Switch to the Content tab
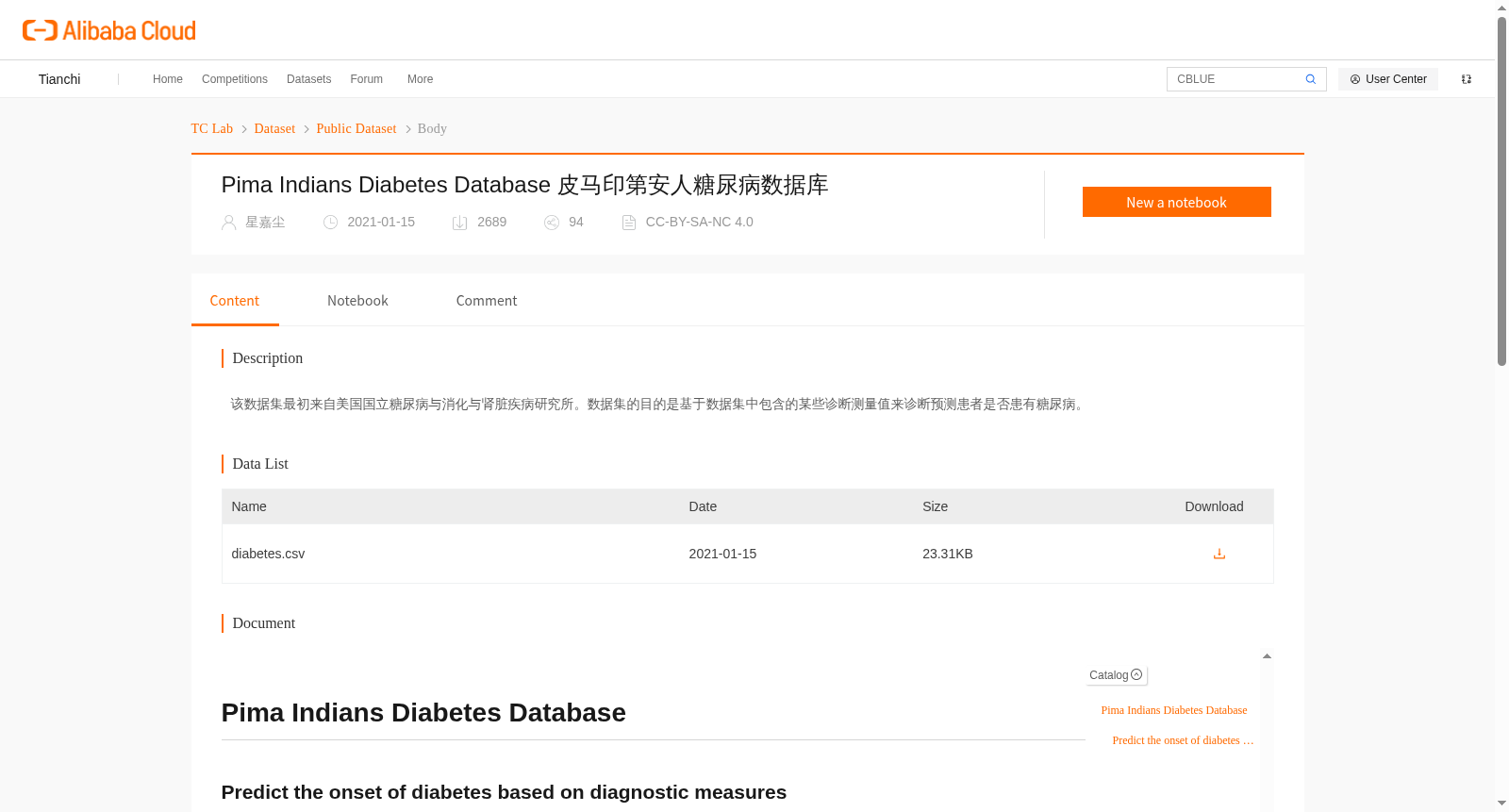 point(235,301)
